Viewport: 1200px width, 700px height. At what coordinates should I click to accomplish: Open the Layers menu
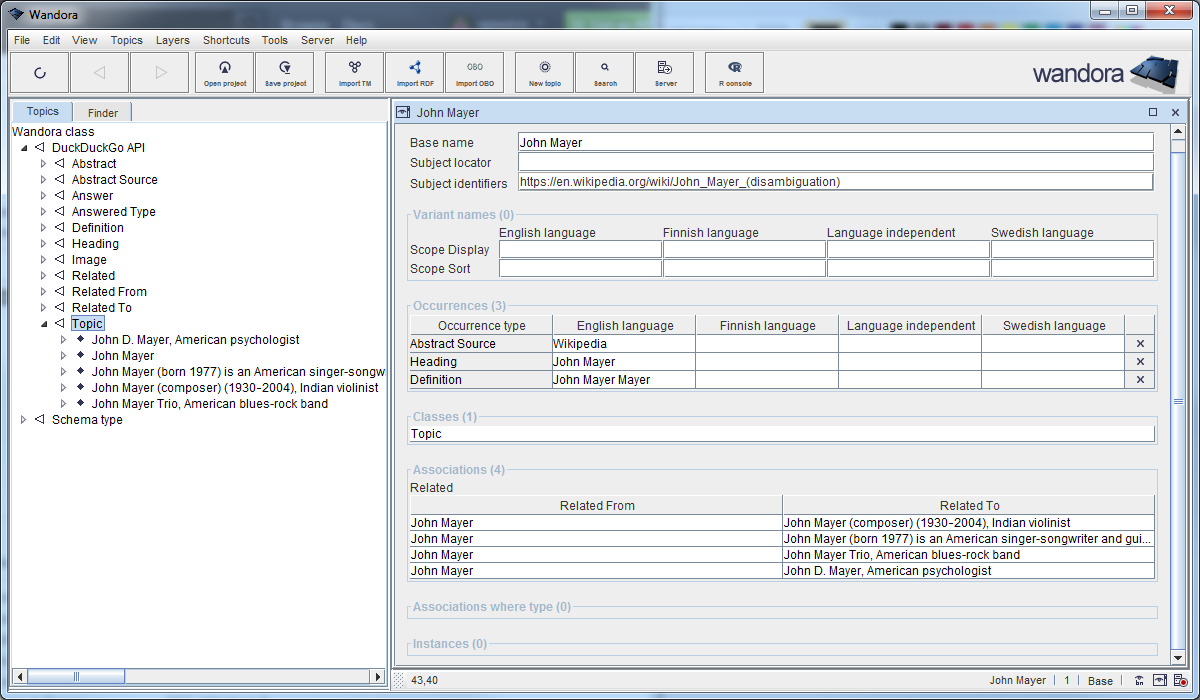tap(172, 40)
